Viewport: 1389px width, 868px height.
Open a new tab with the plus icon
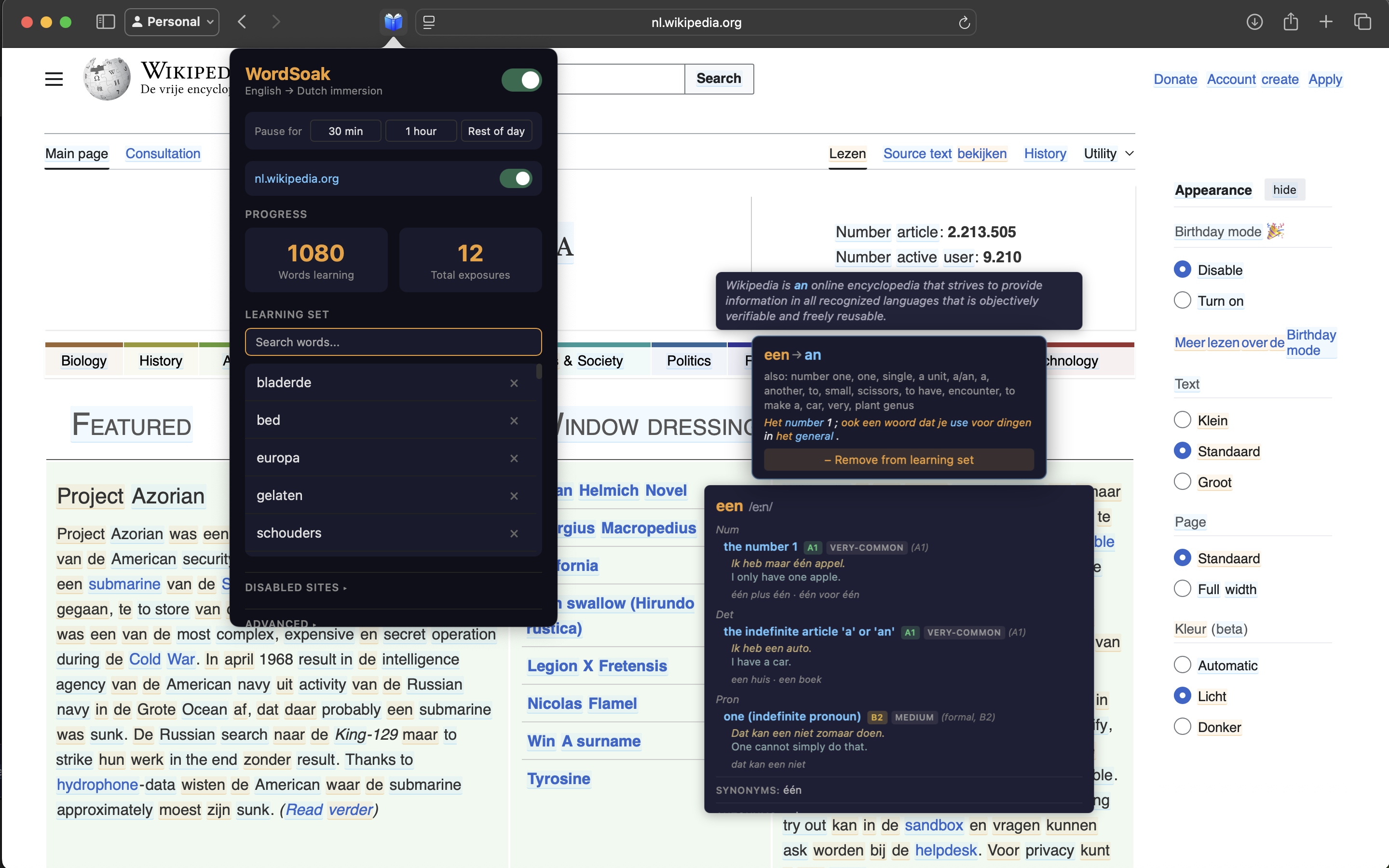1326,22
